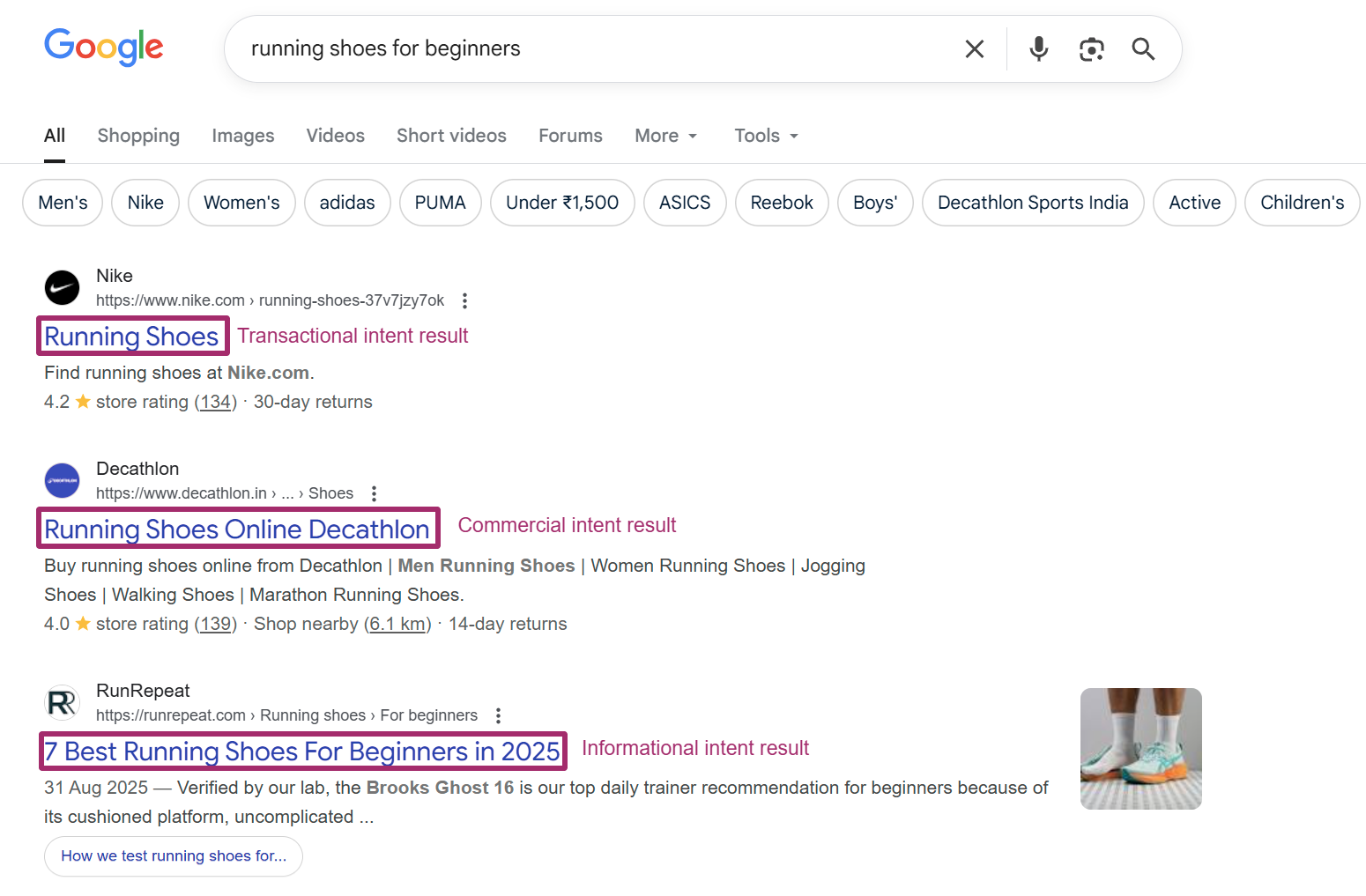The image size is (1366, 896).
Task: Click the magnifying glass search icon
Action: [x=1143, y=49]
